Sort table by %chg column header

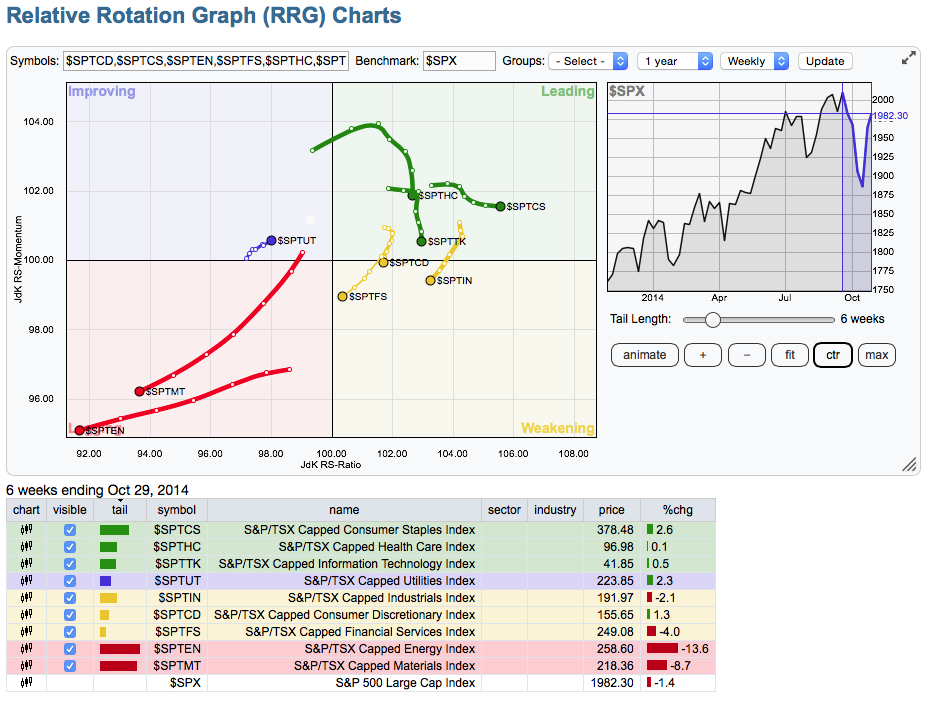tap(679, 510)
